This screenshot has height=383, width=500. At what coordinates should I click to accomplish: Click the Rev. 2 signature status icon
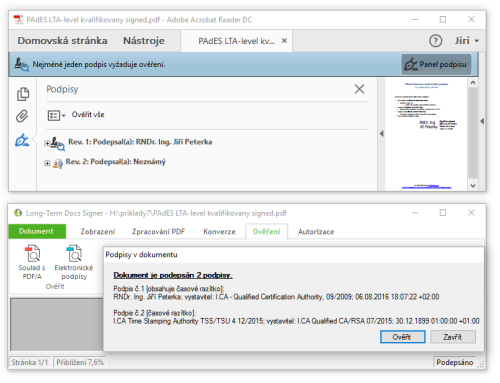[x=58, y=163]
